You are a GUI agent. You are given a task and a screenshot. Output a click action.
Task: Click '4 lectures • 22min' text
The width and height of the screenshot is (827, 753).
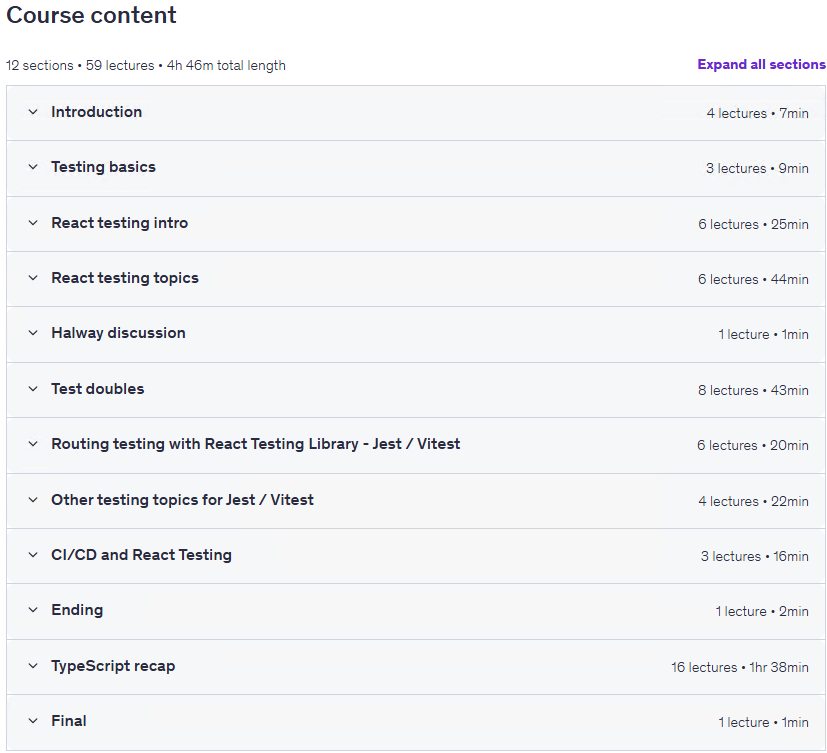tap(753, 501)
